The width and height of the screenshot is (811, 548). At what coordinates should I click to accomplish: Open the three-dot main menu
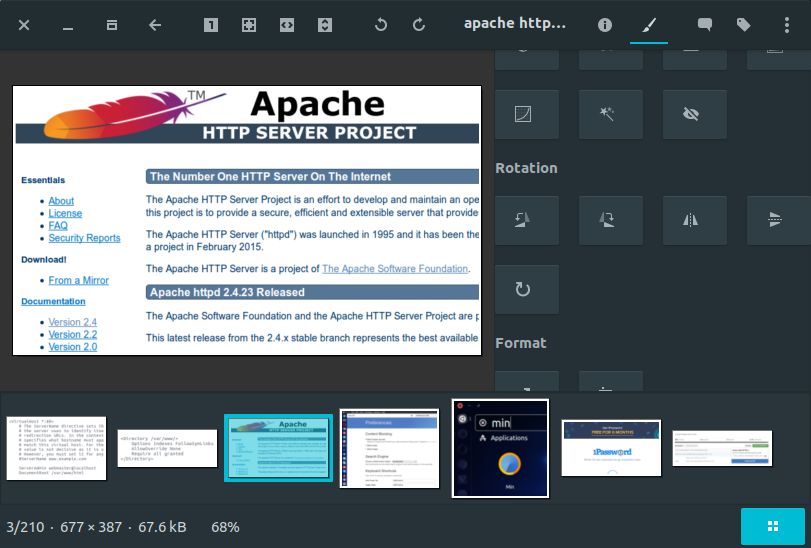[x=787, y=25]
